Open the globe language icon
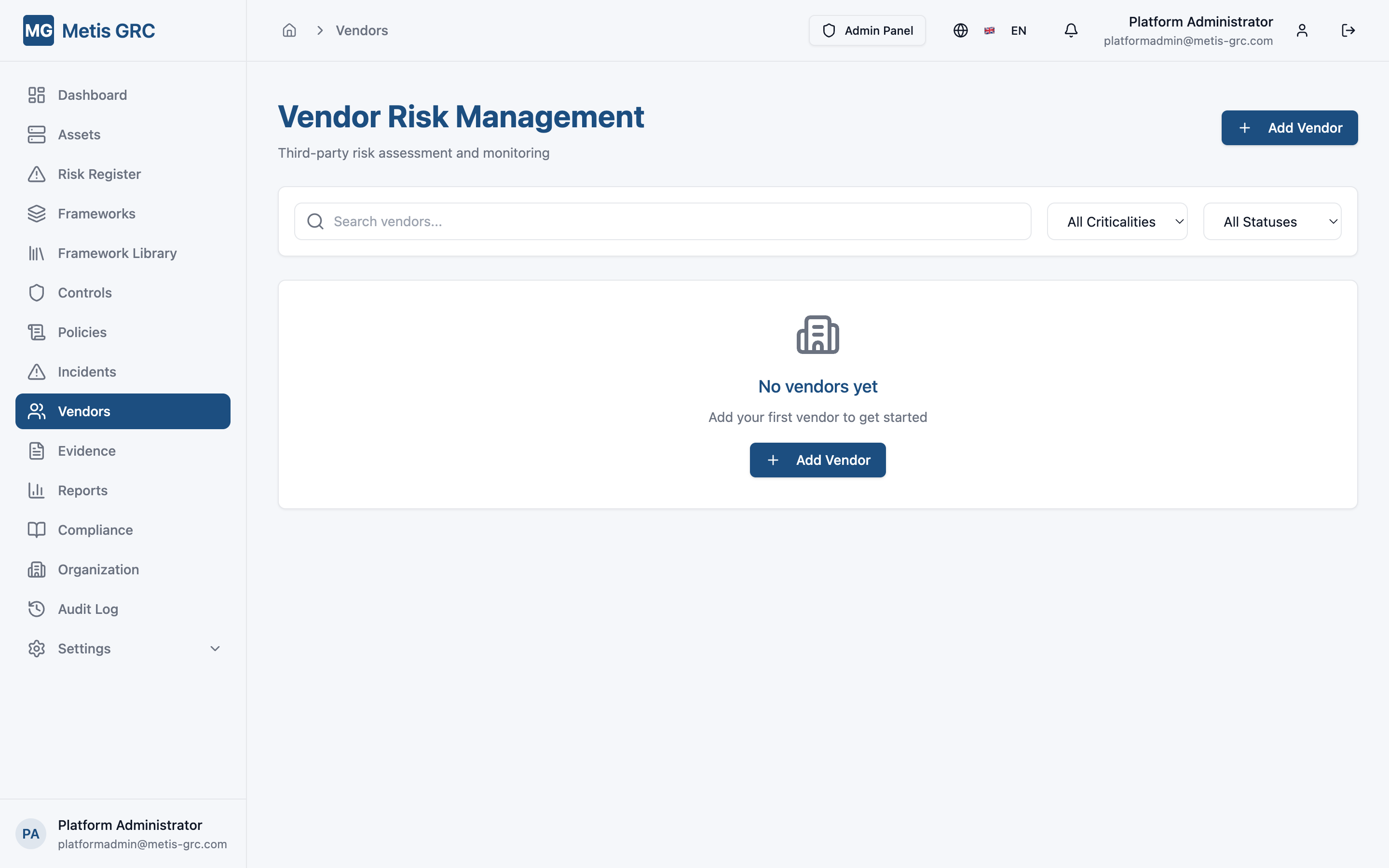 pyautogui.click(x=960, y=30)
